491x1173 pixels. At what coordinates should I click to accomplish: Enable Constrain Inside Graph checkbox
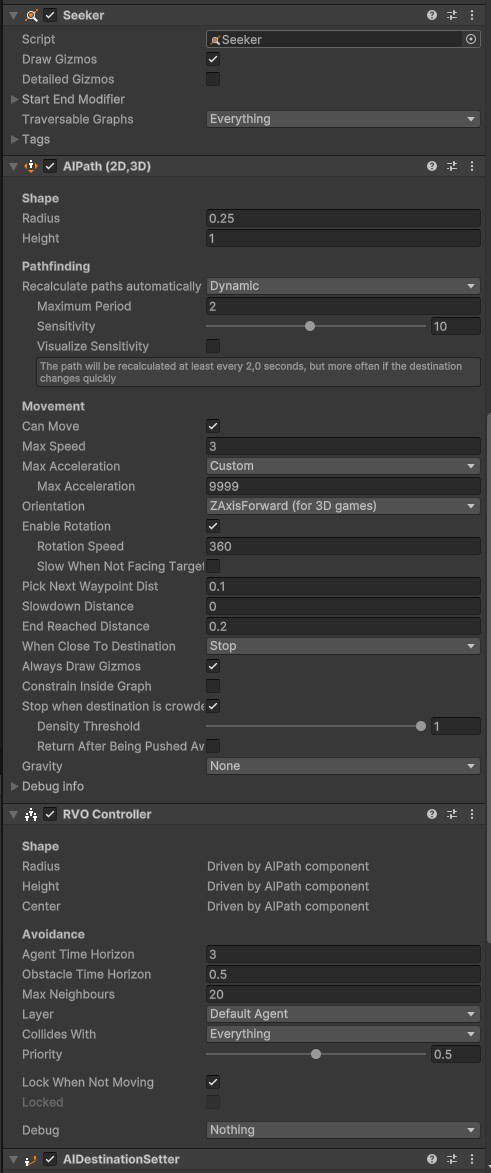click(213, 686)
